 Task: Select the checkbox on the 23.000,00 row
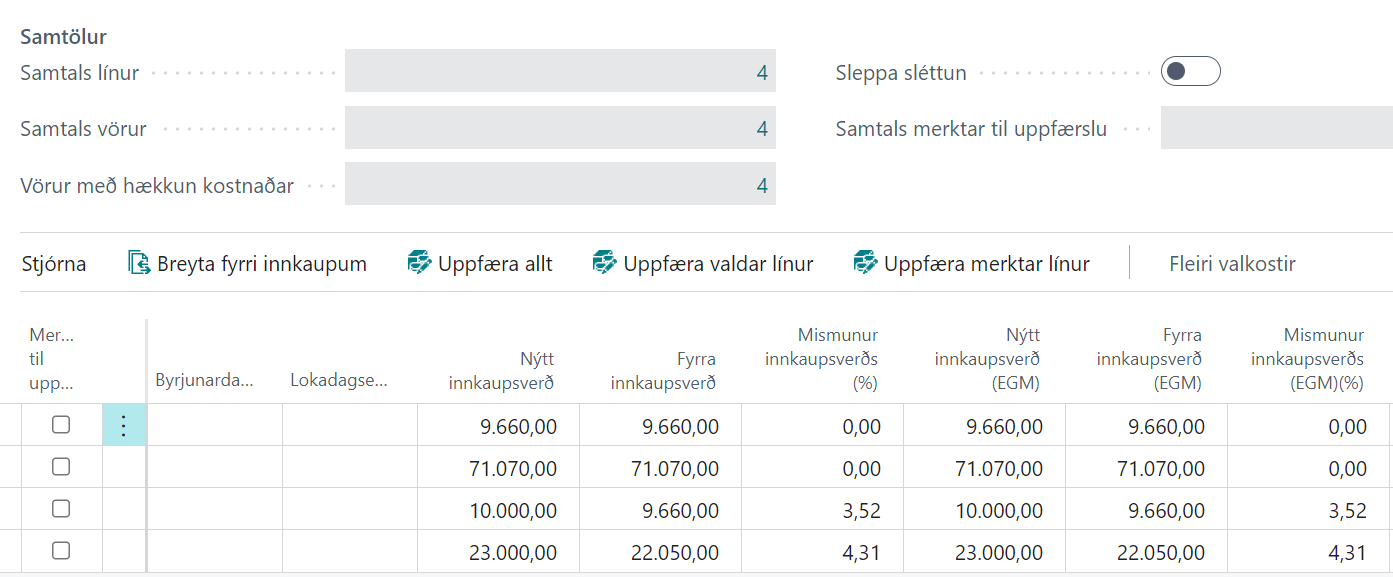coord(61,551)
